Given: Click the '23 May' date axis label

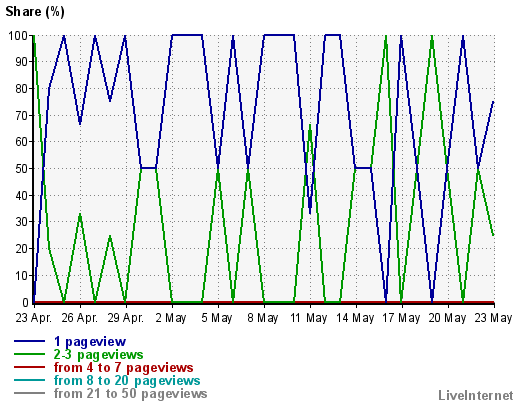Looking at the screenshot, I should tap(493, 318).
